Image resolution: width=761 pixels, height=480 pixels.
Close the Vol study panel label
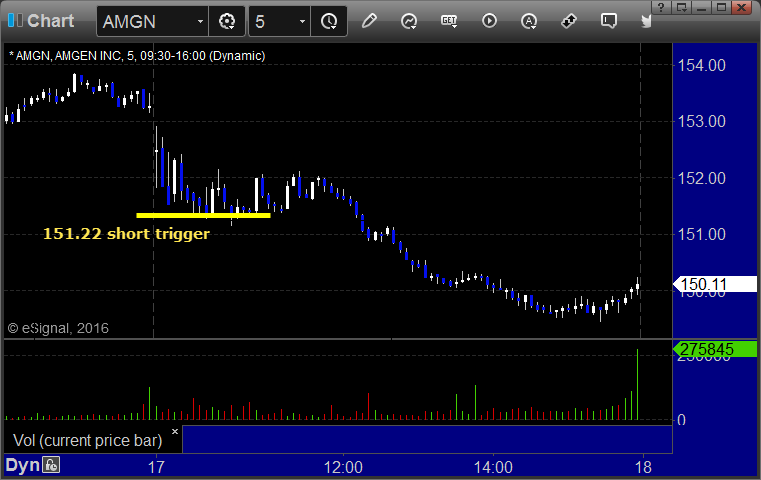coord(175,431)
